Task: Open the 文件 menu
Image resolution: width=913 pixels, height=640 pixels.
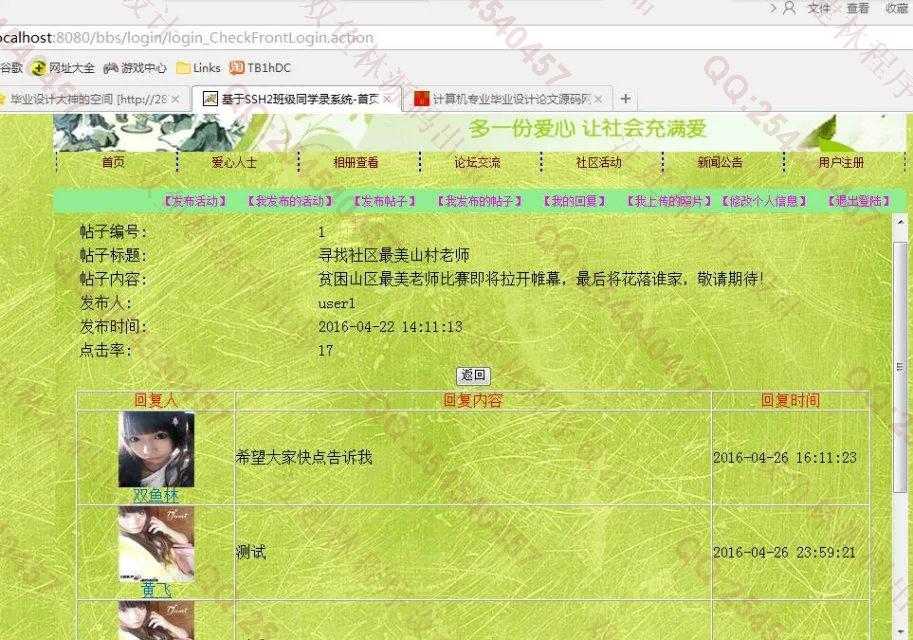Action: click(x=819, y=8)
